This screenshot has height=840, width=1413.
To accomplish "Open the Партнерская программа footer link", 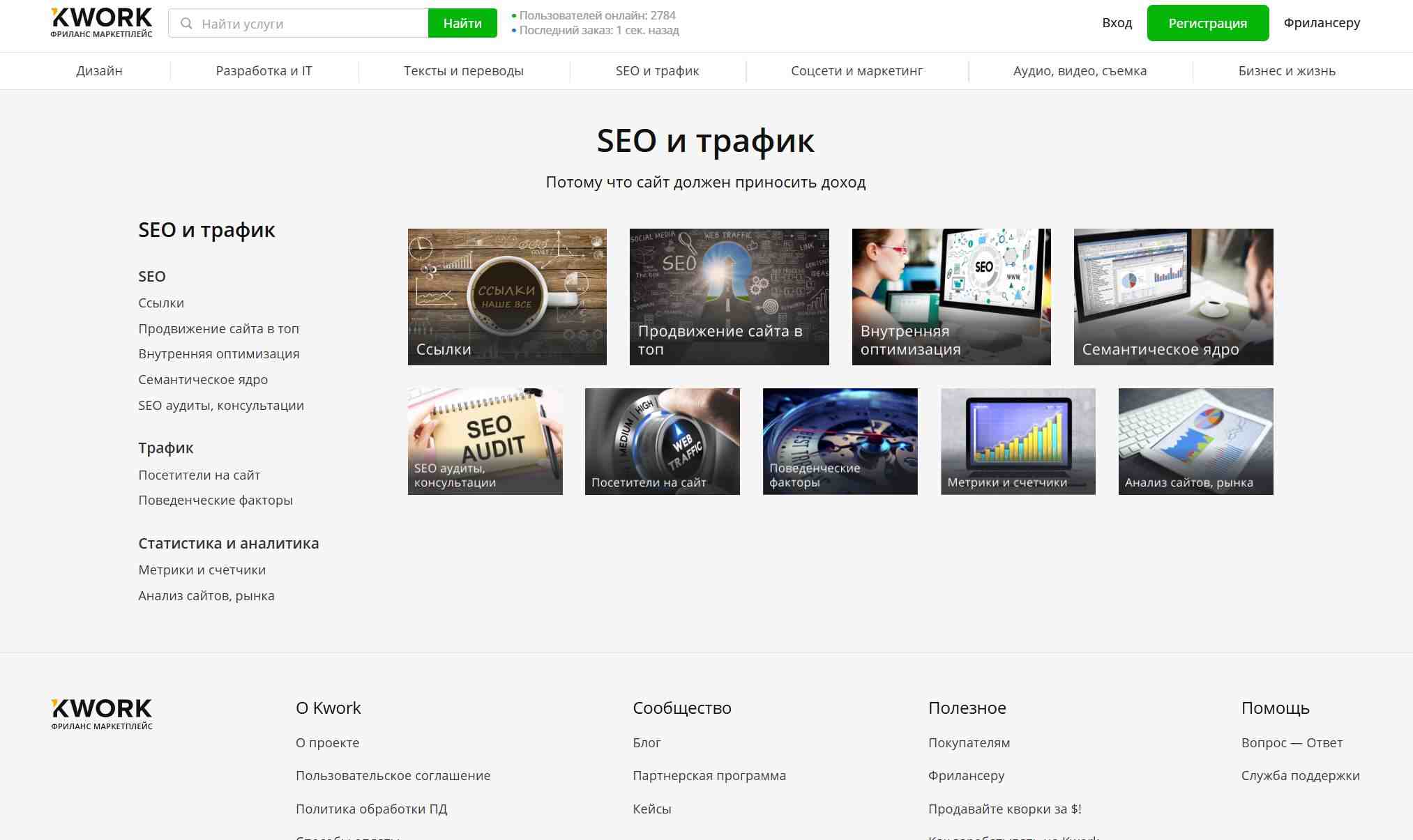I will pos(709,776).
